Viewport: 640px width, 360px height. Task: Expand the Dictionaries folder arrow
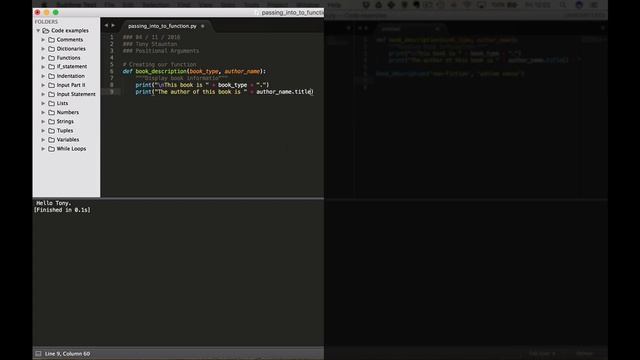(x=43, y=49)
